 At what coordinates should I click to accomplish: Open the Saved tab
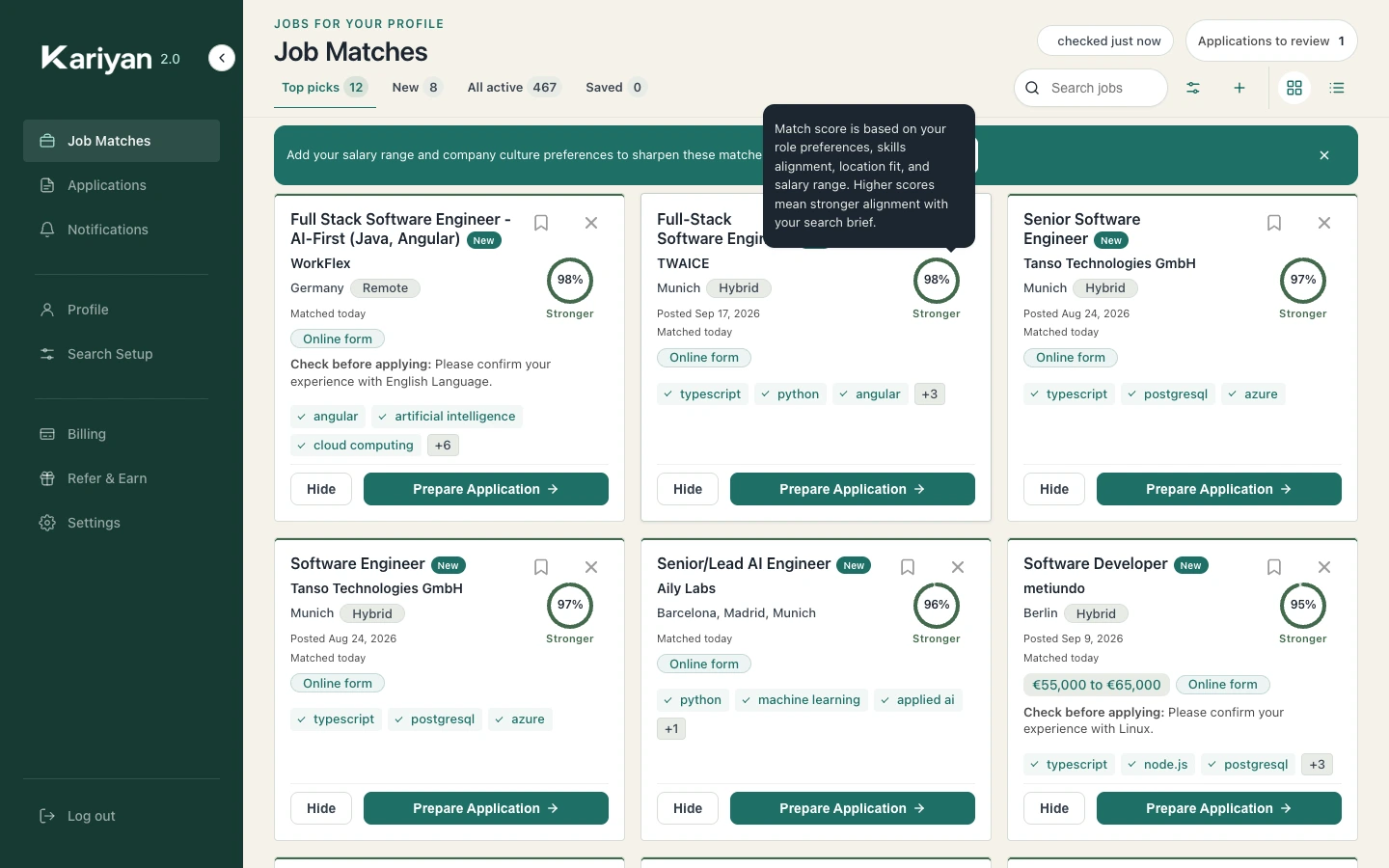tap(615, 88)
